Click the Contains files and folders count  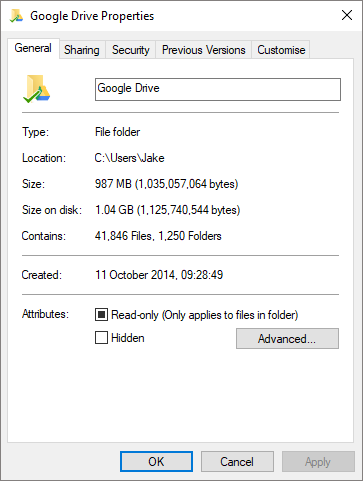click(158, 236)
